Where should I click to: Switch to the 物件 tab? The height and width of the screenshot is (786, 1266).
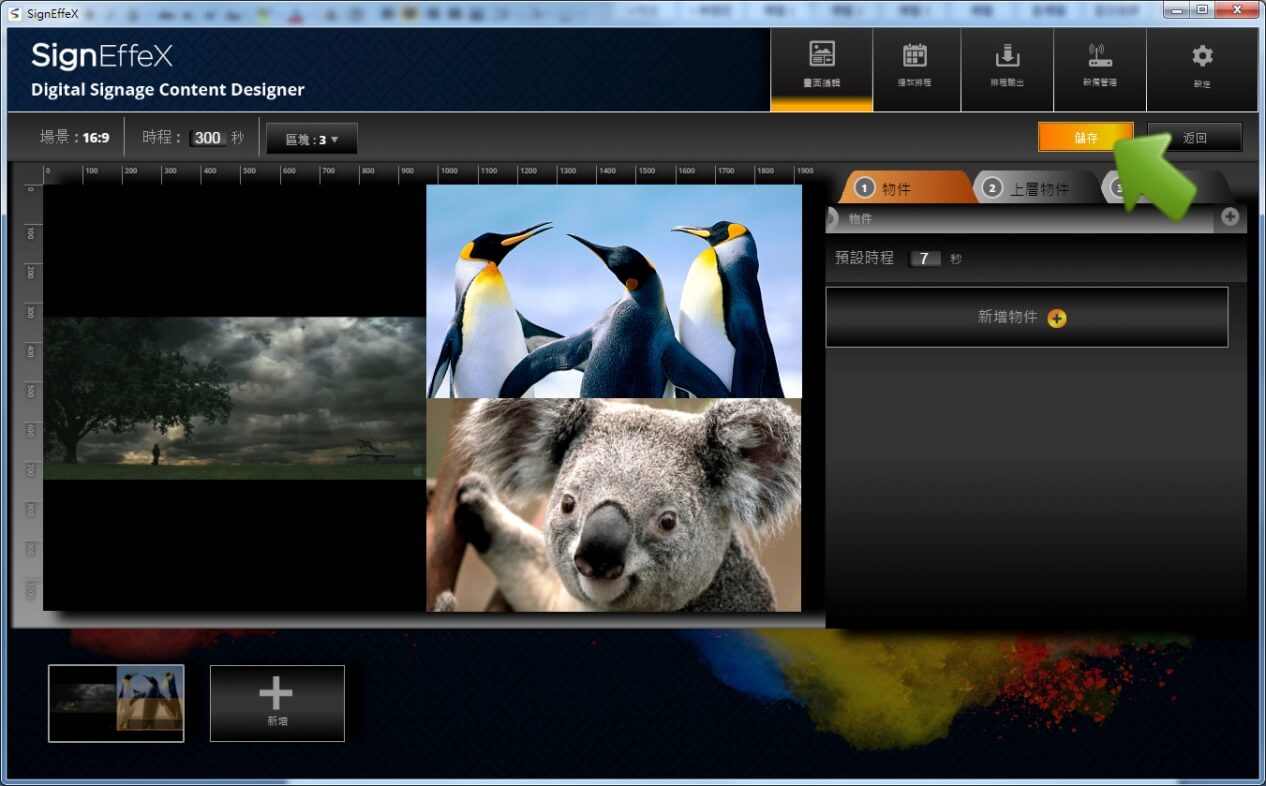(897, 188)
